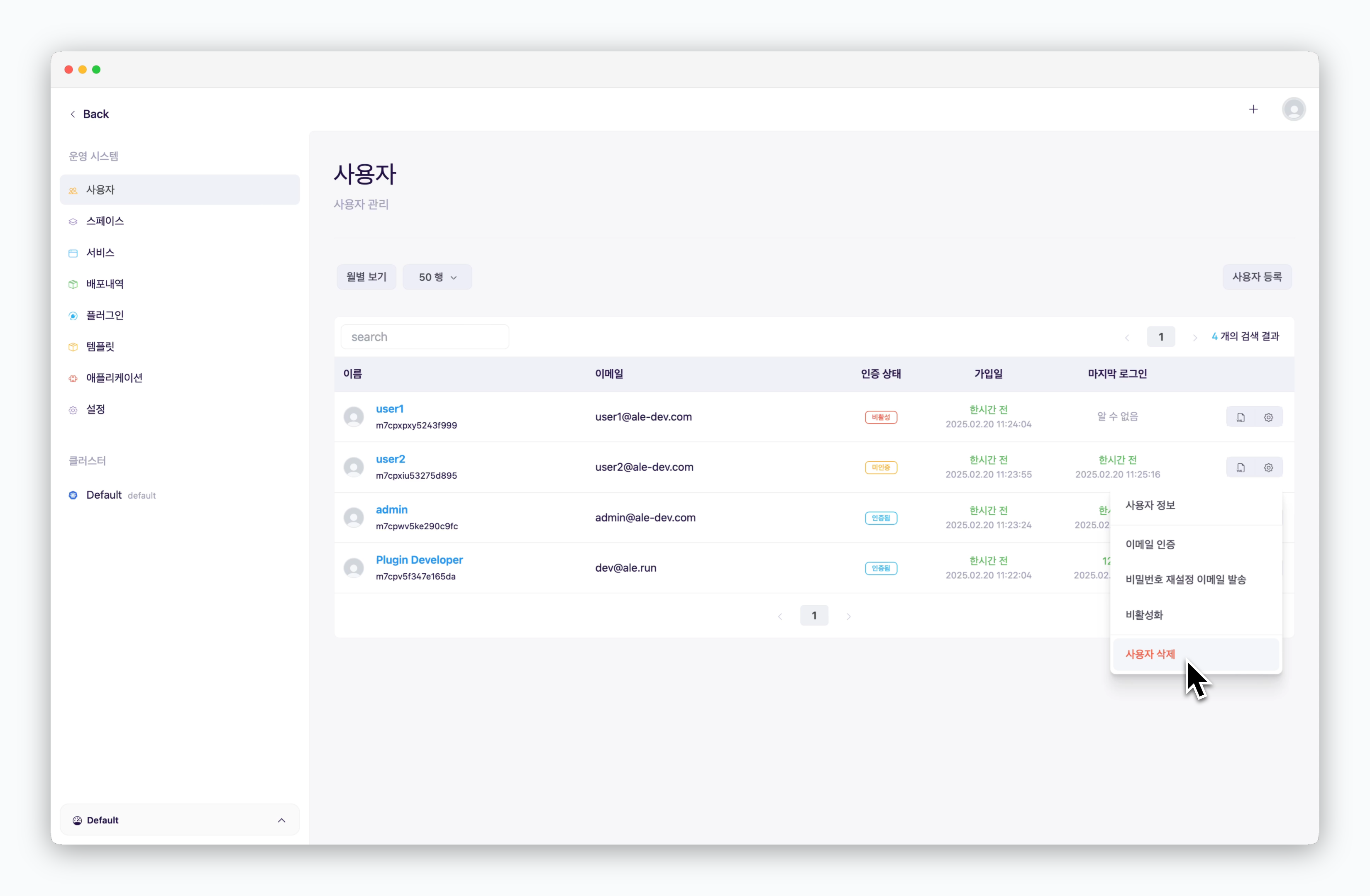Click the 알 수 없음 last login cell

[x=1117, y=416]
